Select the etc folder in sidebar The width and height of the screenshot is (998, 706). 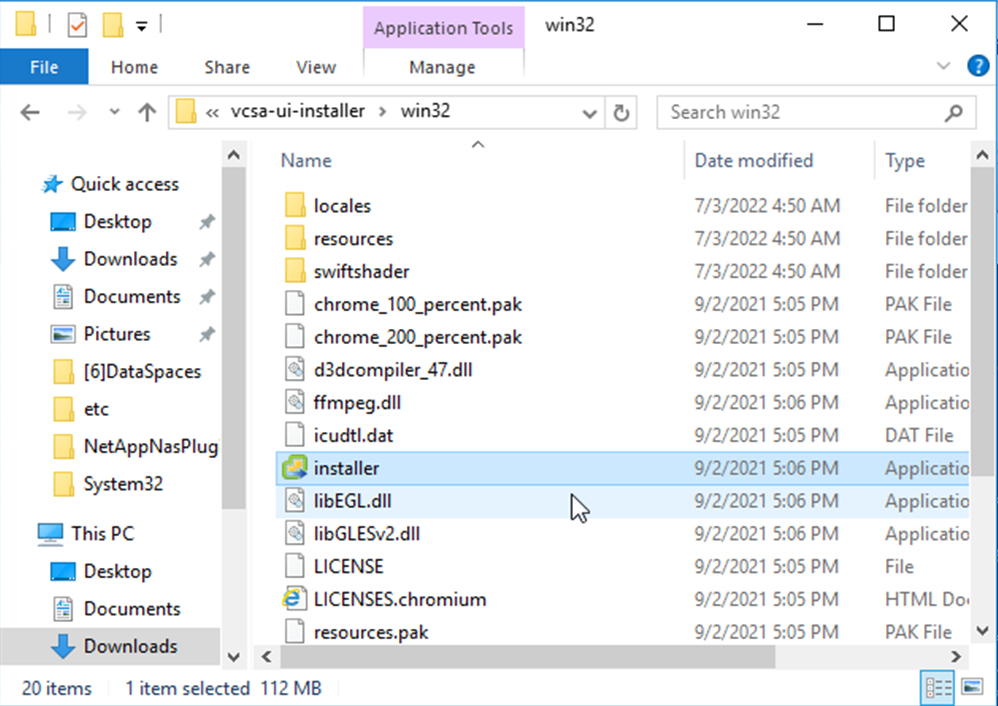[x=96, y=409]
